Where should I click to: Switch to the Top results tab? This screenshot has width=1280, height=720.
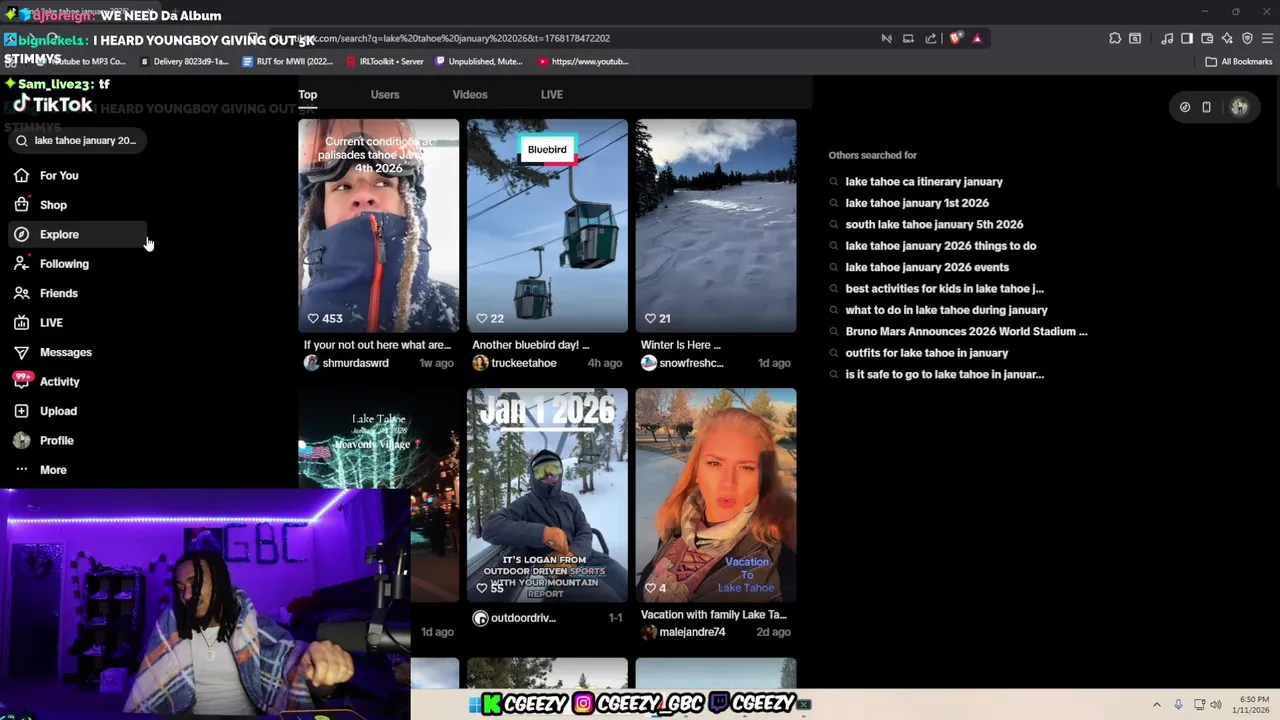tap(307, 95)
